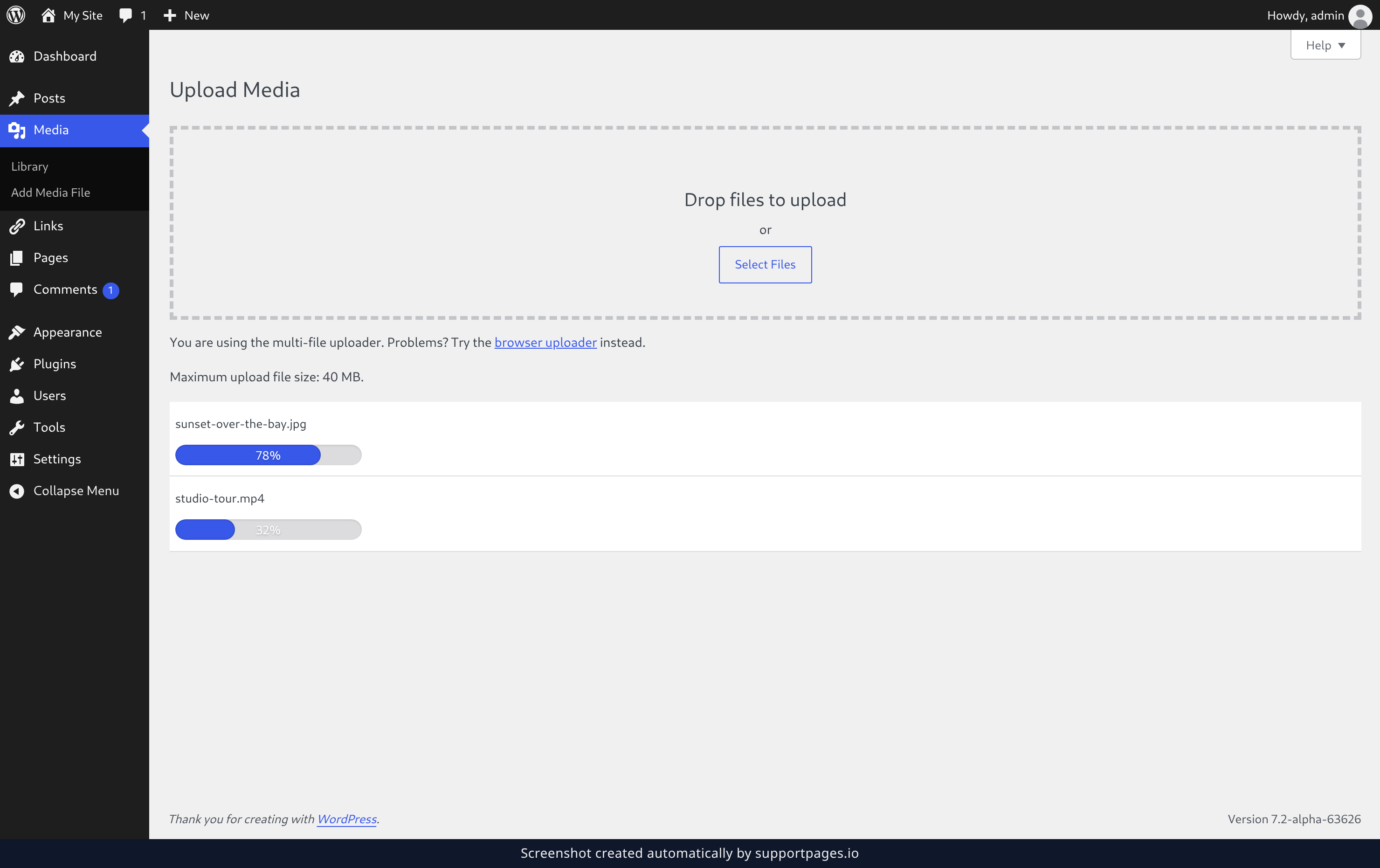
Task: Click the 78% upload progress bar
Action: click(268, 455)
